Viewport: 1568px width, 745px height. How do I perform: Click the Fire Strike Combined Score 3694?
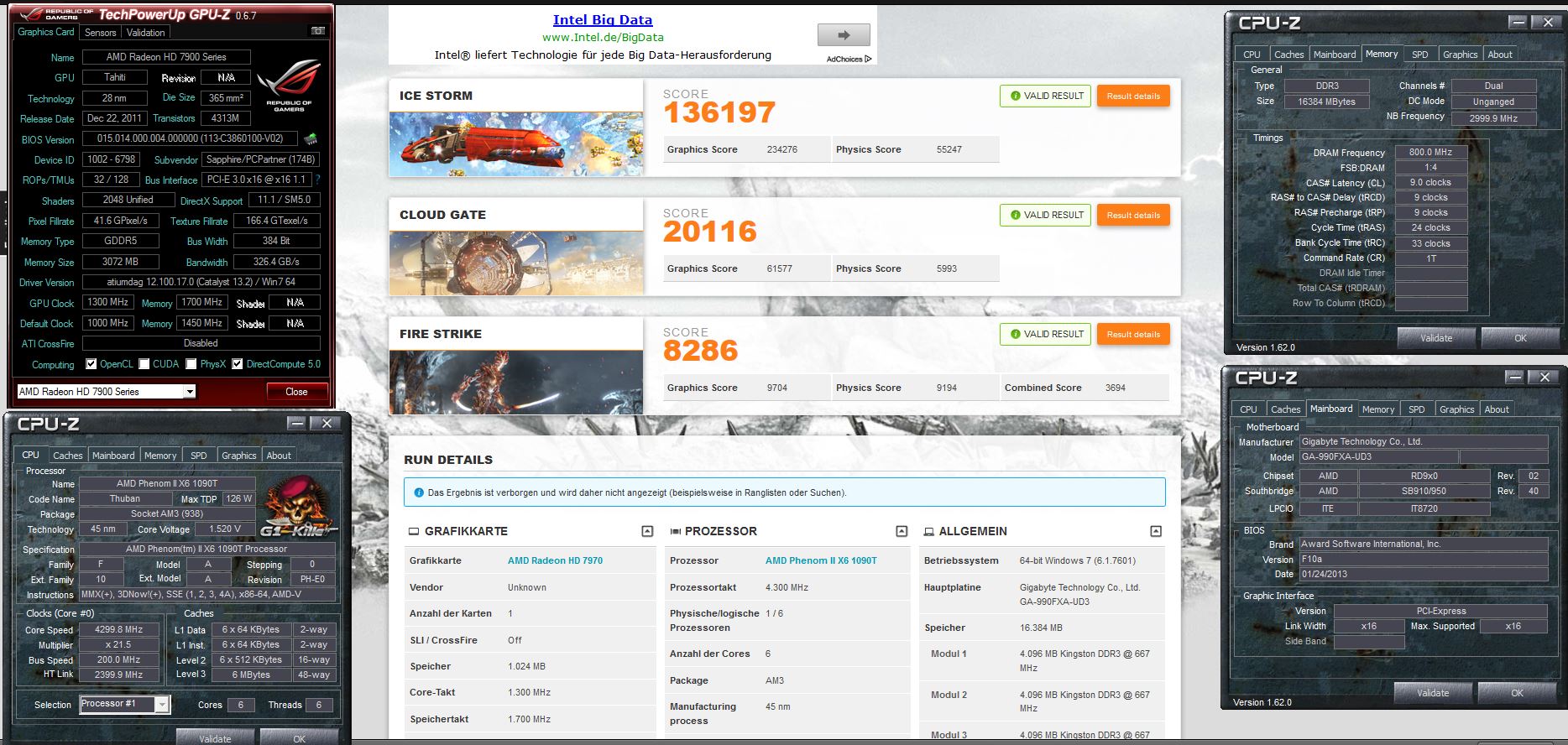point(1116,388)
